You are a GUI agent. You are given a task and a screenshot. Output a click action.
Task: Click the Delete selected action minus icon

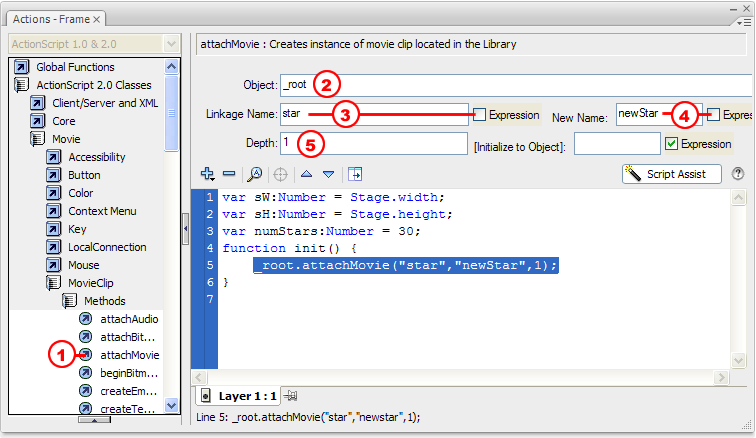tap(229, 174)
